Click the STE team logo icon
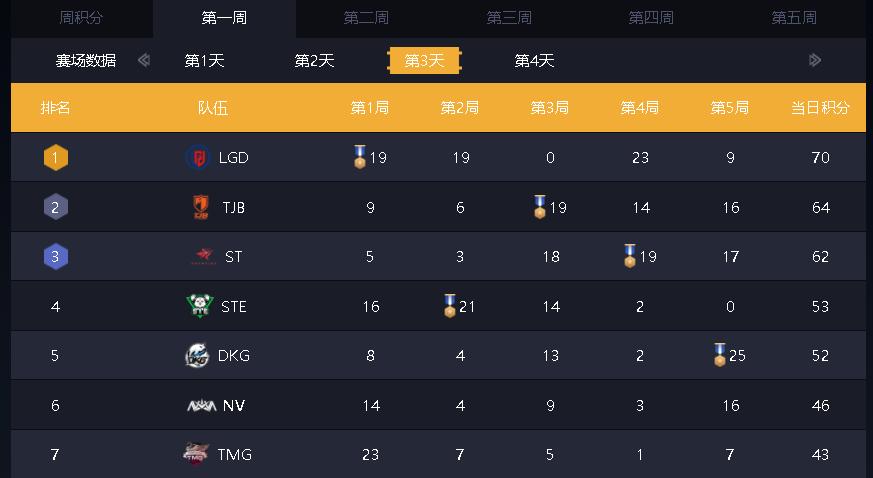This screenshot has height=478, width=873. [x=200, y=306]
